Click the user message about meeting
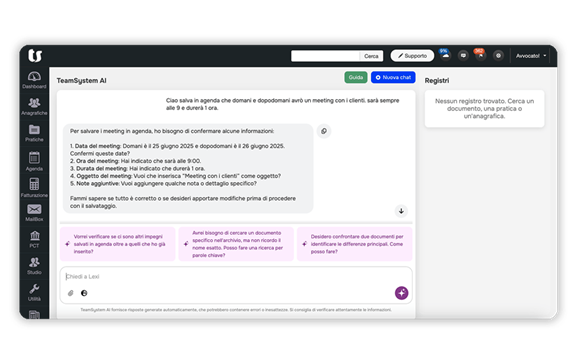Image resolution: width=576 pixels, height=362 pixels. pos(282,104)
